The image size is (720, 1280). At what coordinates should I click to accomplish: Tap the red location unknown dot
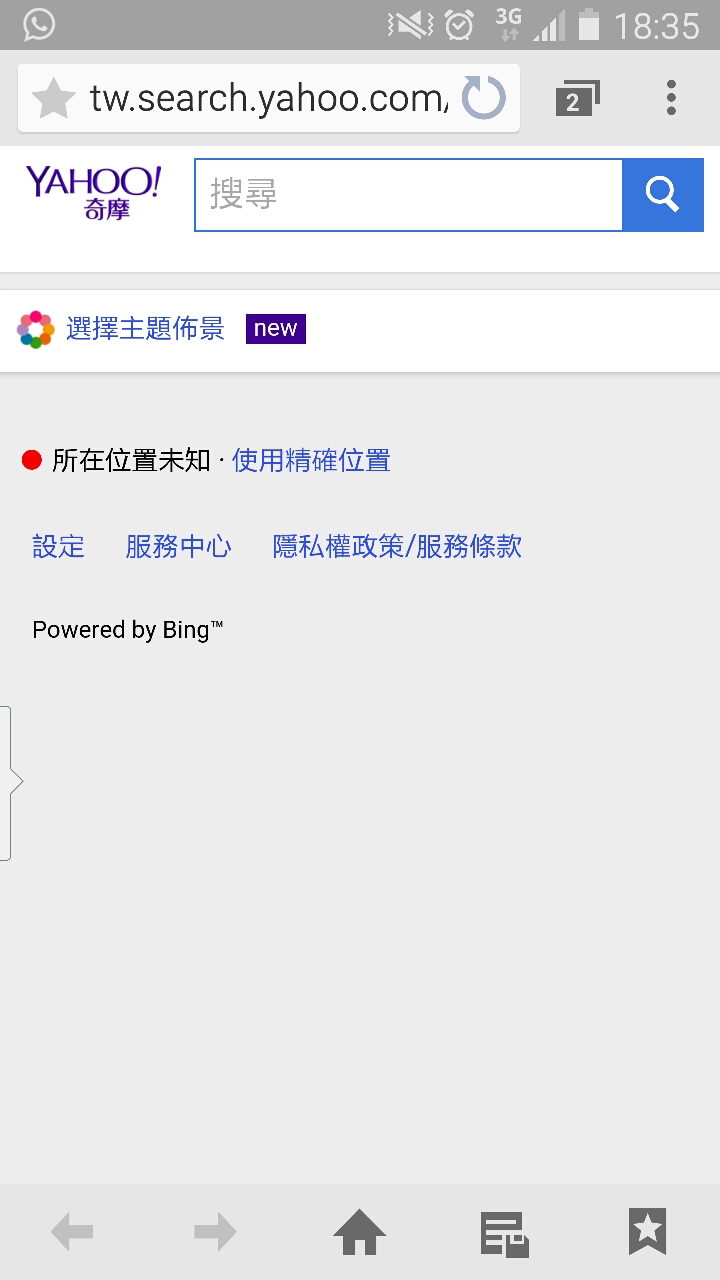(32, 461)
